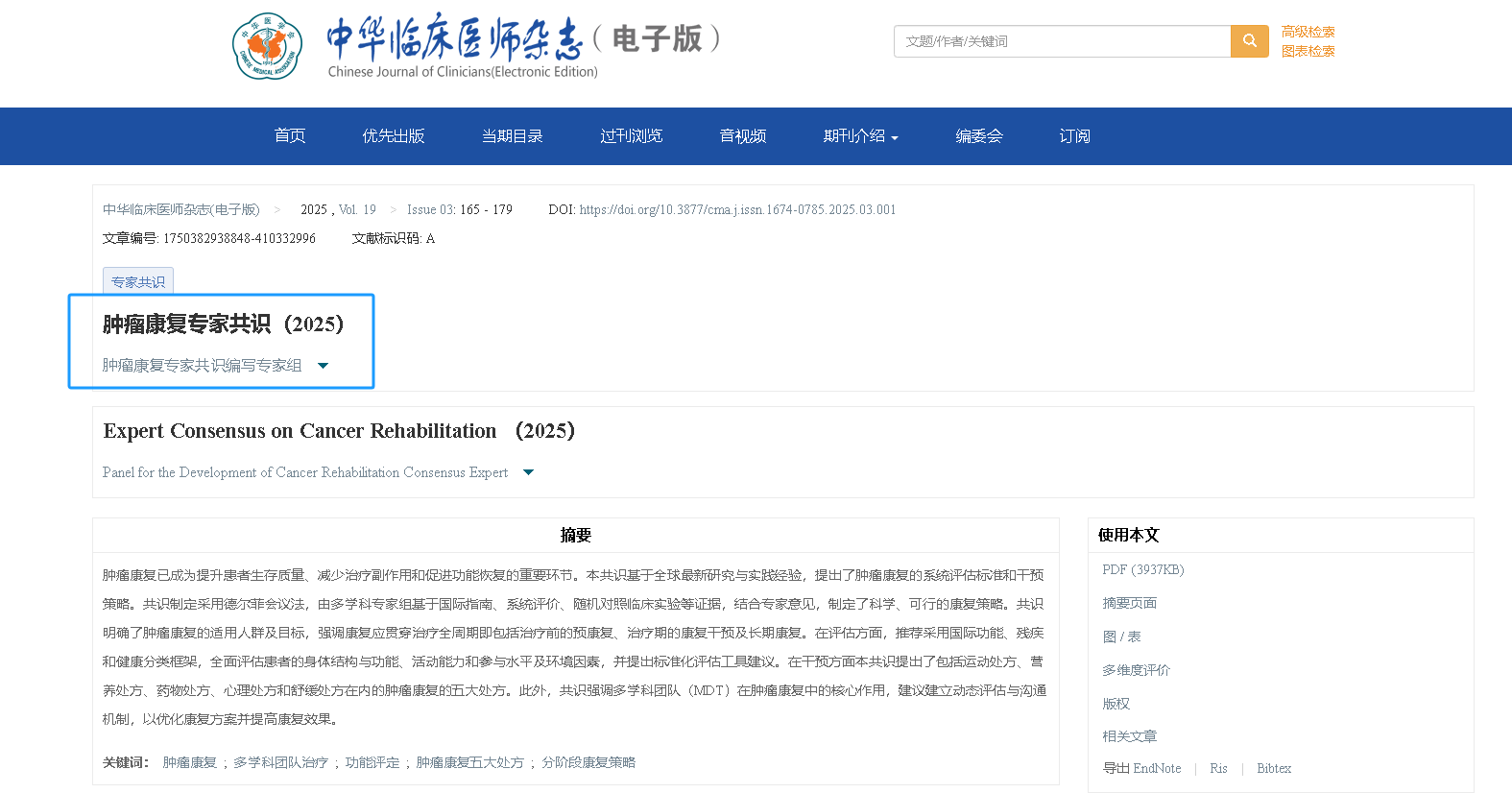Open 相关文章 related articles link
1512x793 pixels.
pos(1129,736)
